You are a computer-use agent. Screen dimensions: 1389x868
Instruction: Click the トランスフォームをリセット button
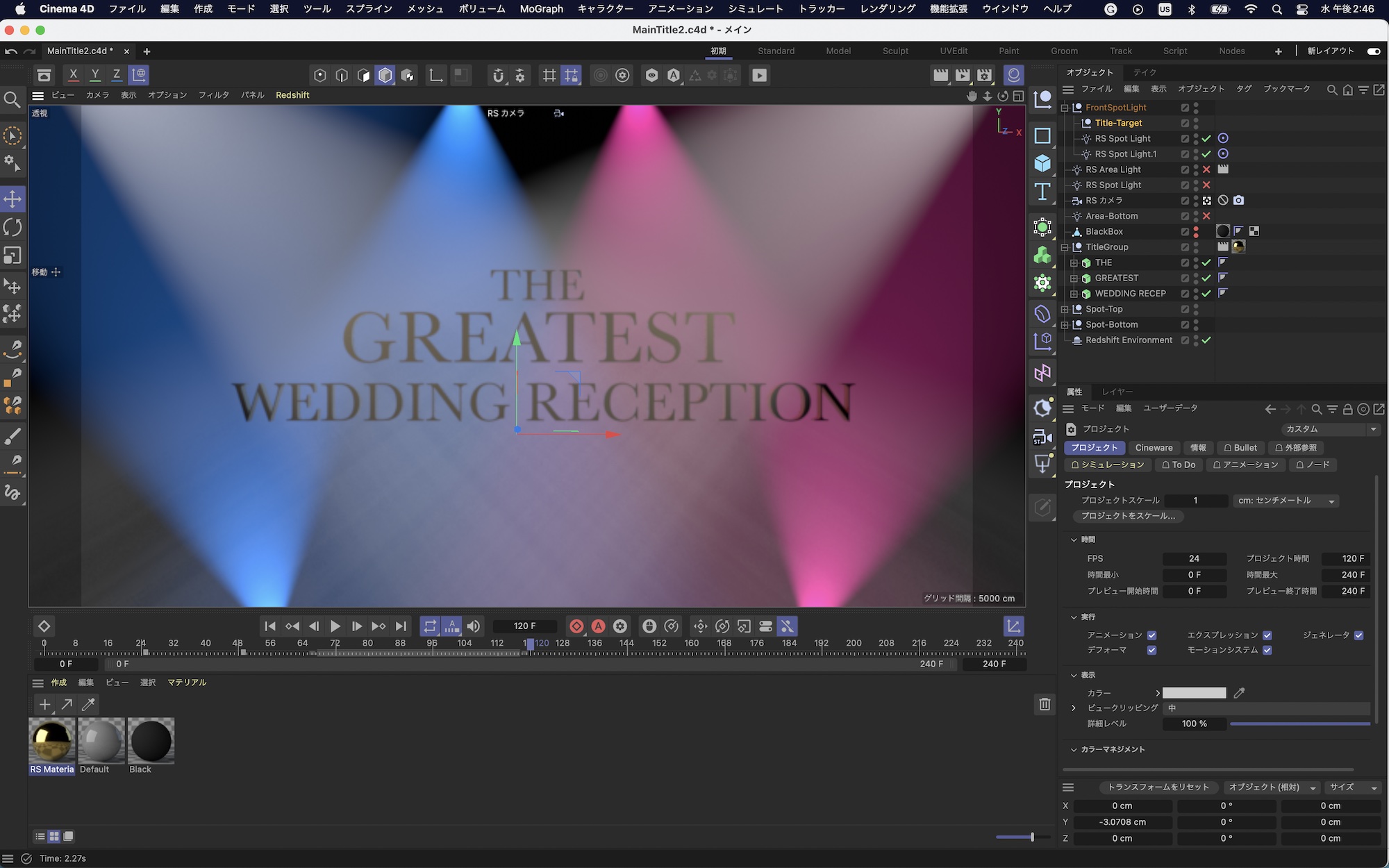pyautogui.click(x=1158, y=787)
